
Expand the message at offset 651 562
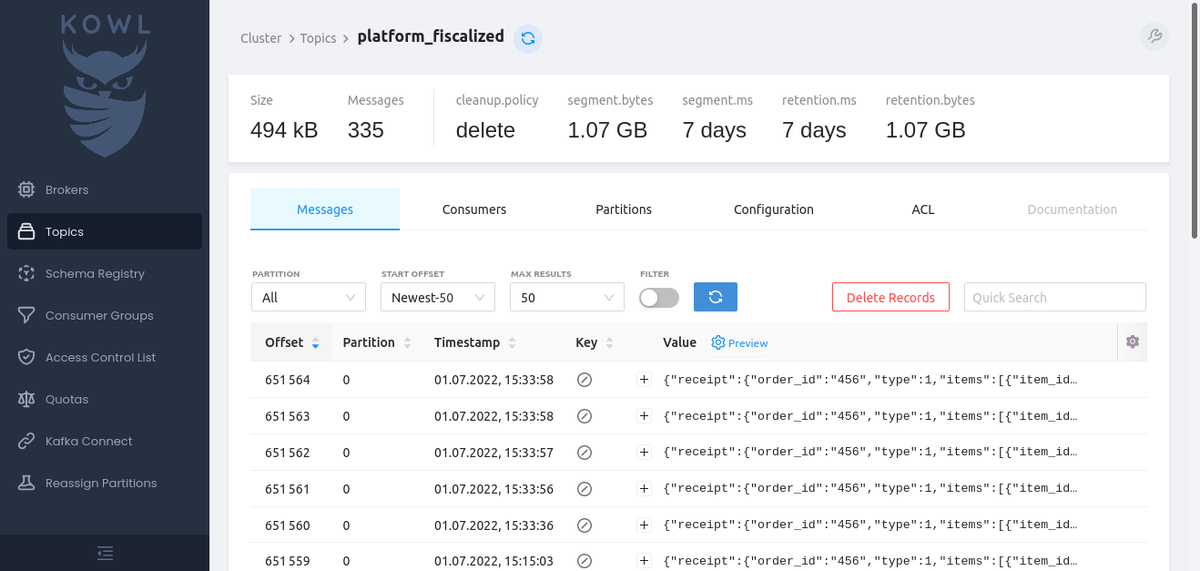point(644,452)
